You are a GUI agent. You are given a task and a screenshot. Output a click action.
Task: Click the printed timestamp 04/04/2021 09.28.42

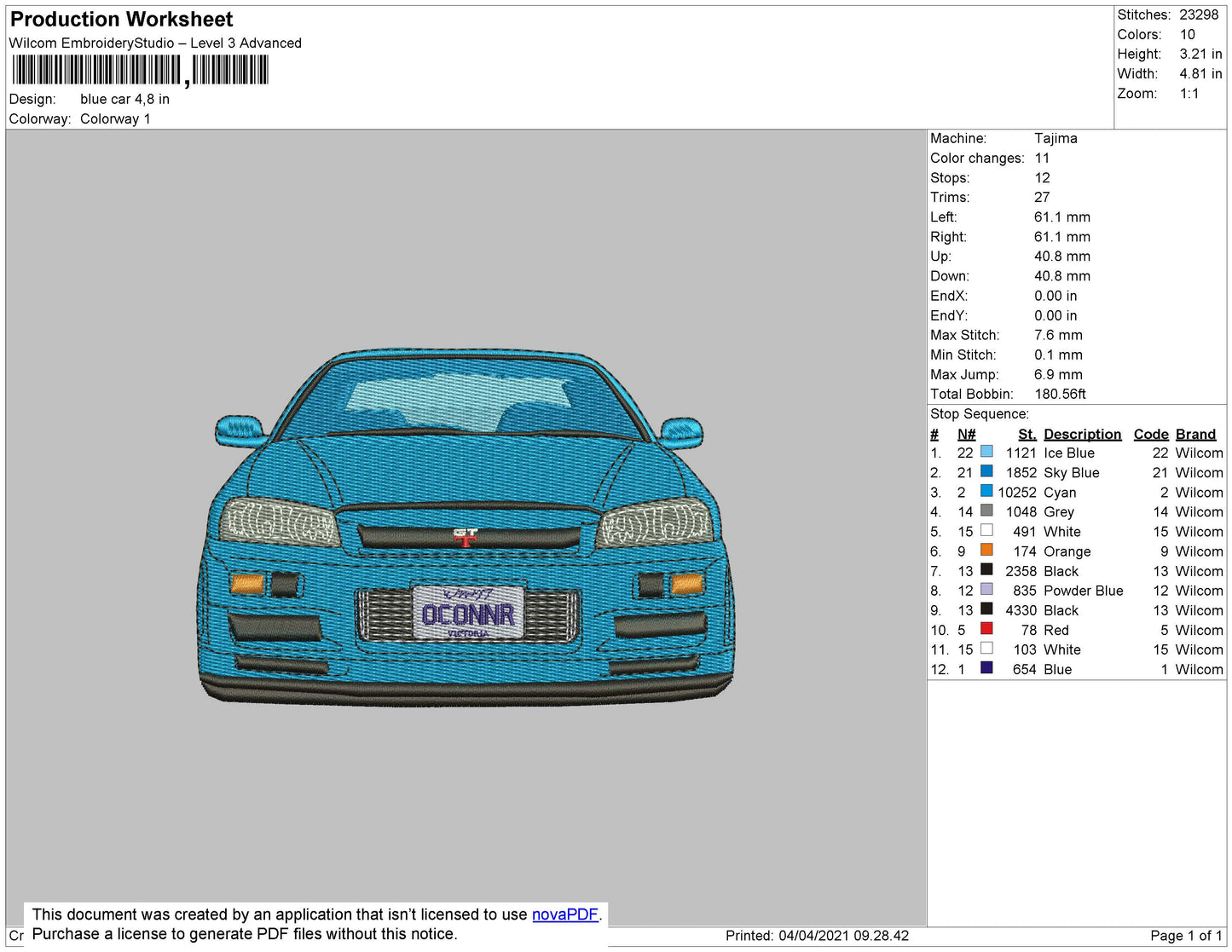[843, 936]
